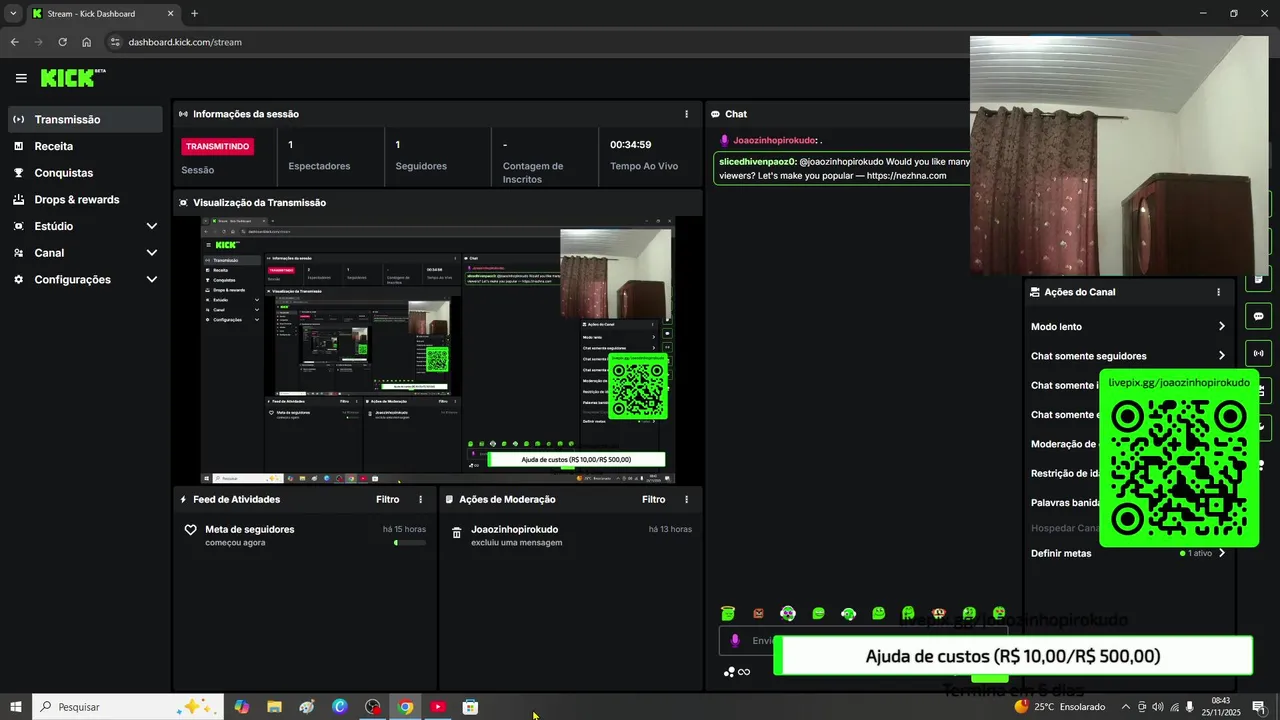
Task: Click the Restrição de idade row
Action: point(1066,474)
